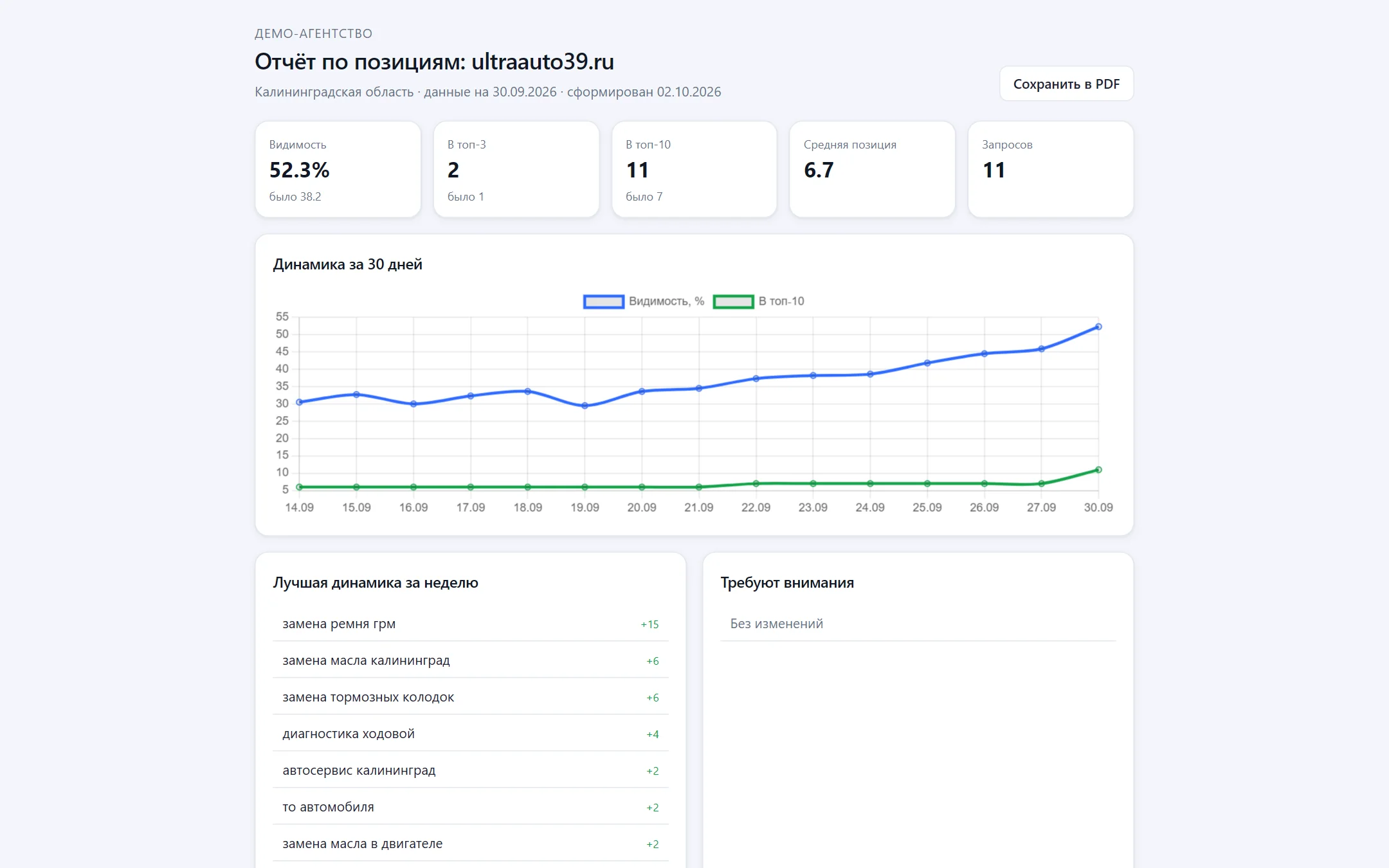The image size is (1389, 868).
Task: Select row замена масла калининград
Action: 471,660
